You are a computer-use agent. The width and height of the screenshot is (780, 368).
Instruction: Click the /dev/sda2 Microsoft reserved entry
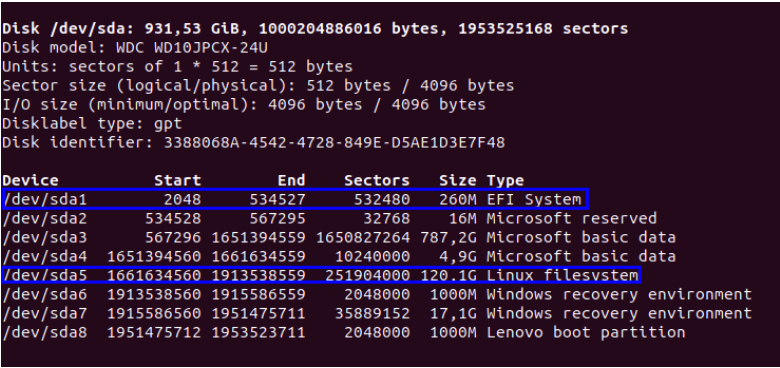(329, 218)
